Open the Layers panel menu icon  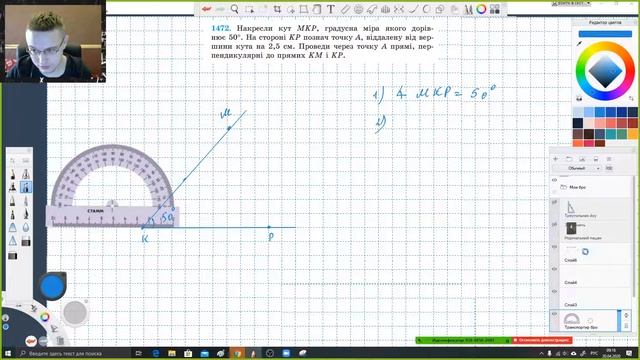609,159
